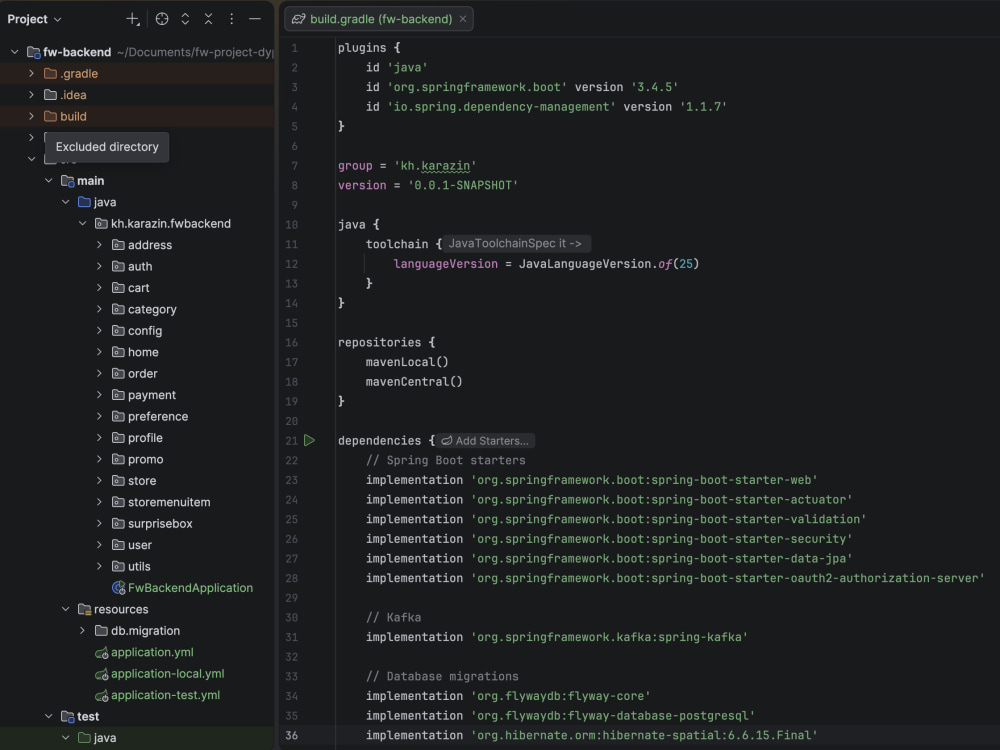Viewport: 1000px width, 750px height.
Task: Click the languageVersion property text
Action: [445, 264]
